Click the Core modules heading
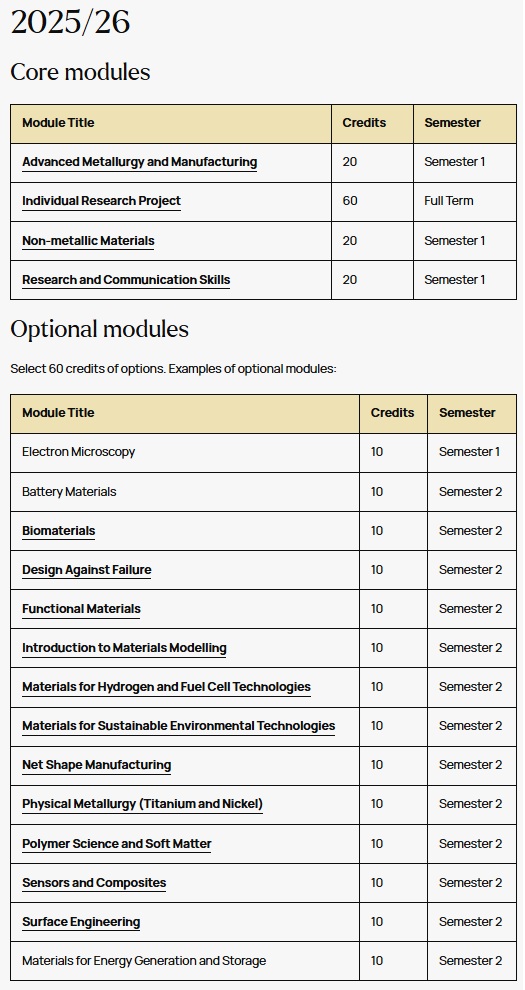 click(81, 72)
